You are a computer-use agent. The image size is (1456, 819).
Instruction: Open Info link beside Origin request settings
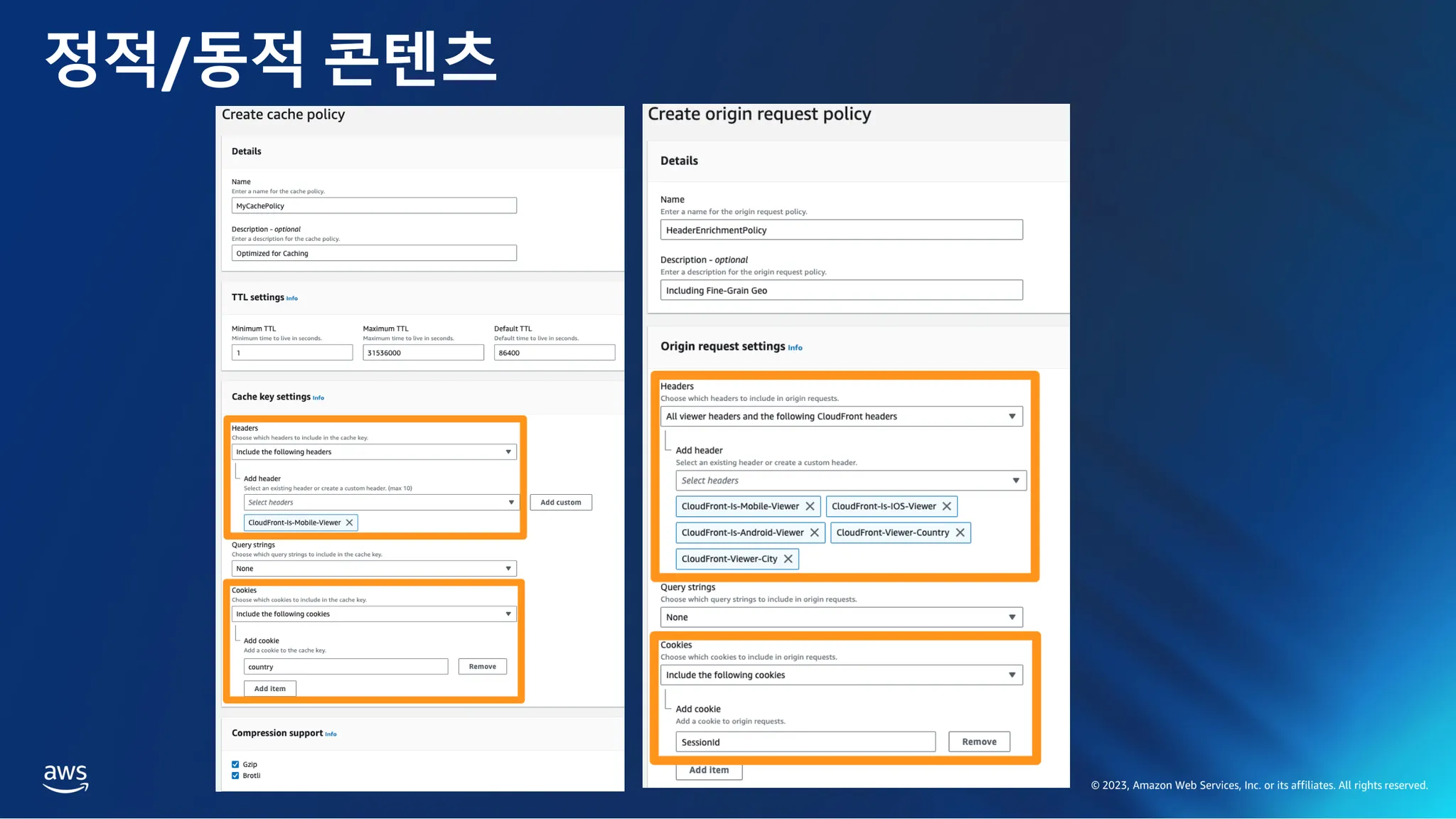[795, 348]
